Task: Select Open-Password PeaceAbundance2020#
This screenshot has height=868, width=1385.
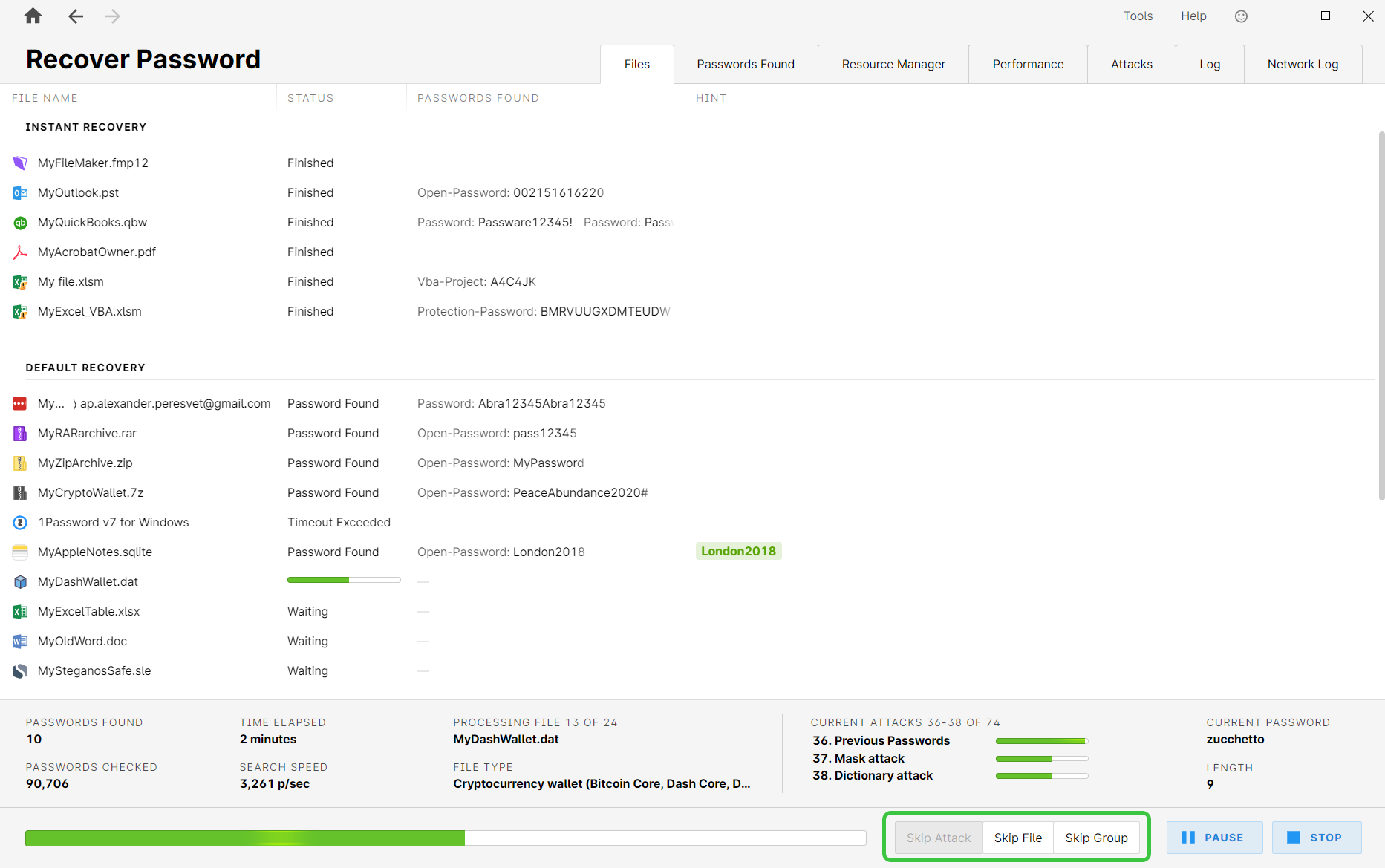Action: (581, 492)
